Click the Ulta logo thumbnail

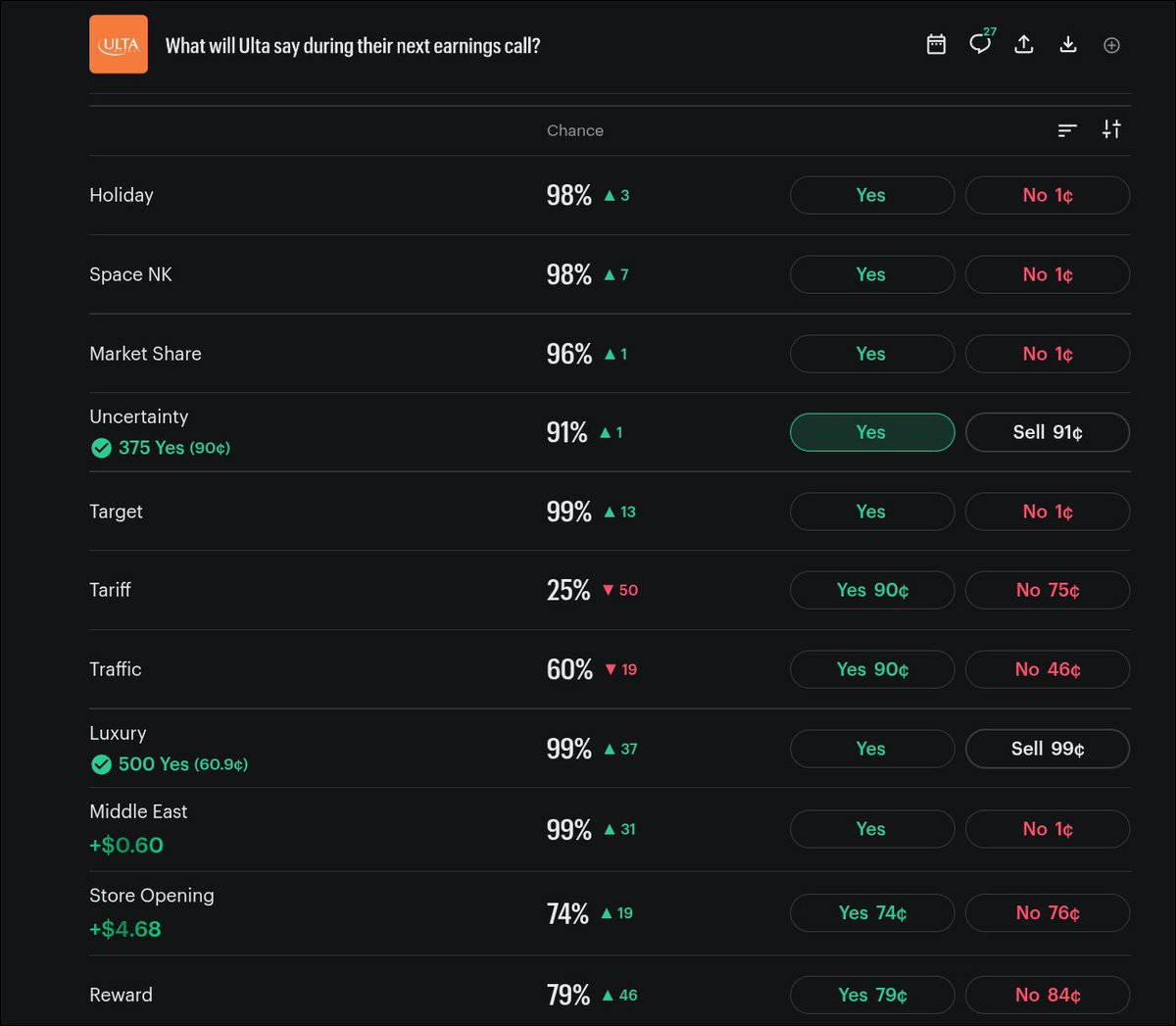pyautogui.click(x=119, y=44)
